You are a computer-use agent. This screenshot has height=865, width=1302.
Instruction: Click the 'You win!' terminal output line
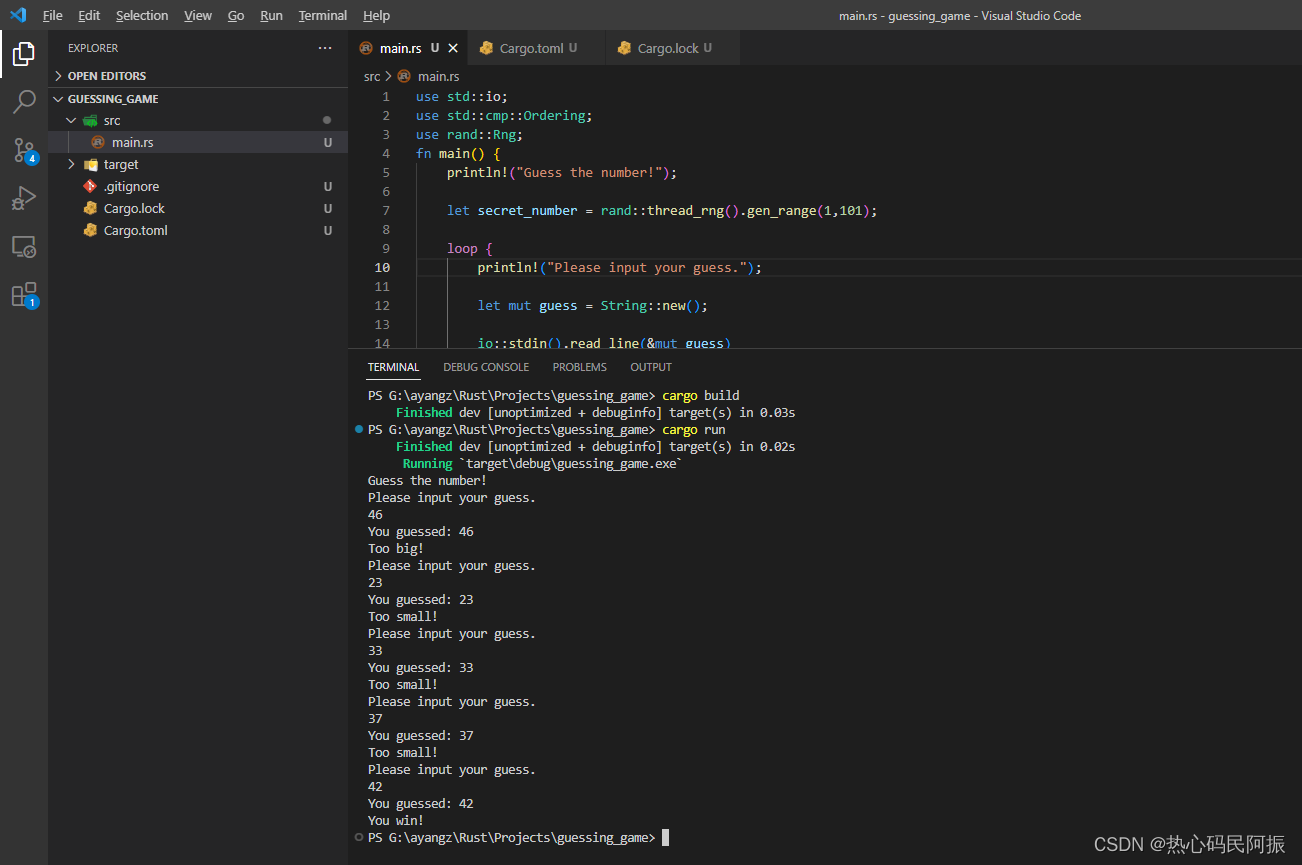pyautogui.click(x=396, y=821)
